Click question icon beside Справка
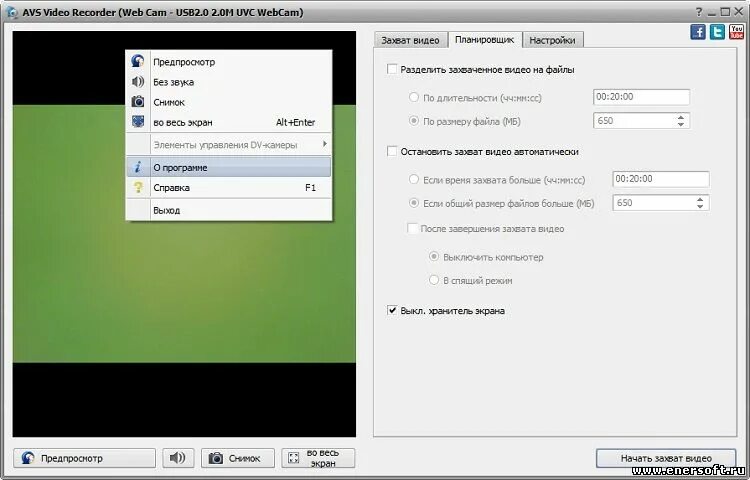 (x=138, y=187)
